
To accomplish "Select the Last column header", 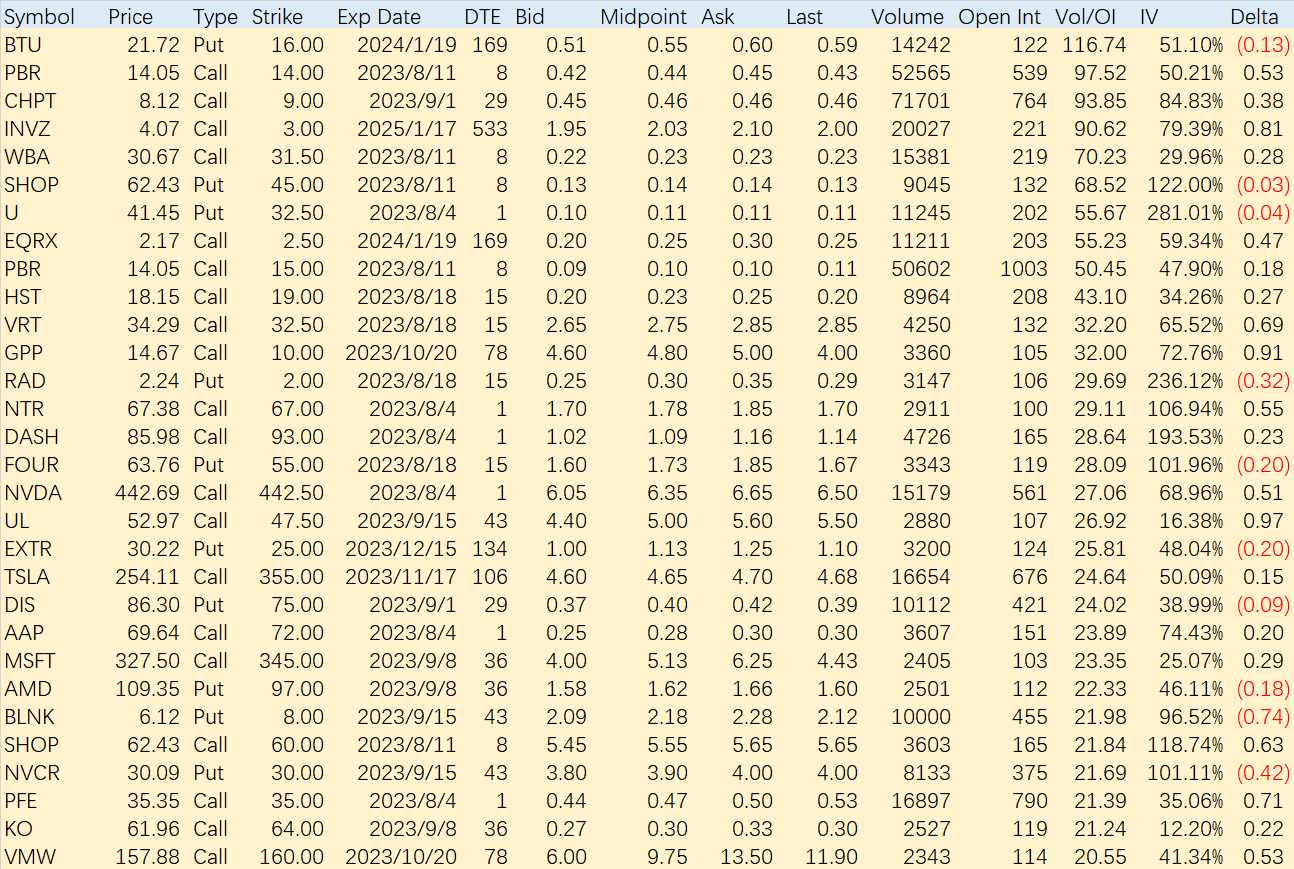I will [805, 17].
